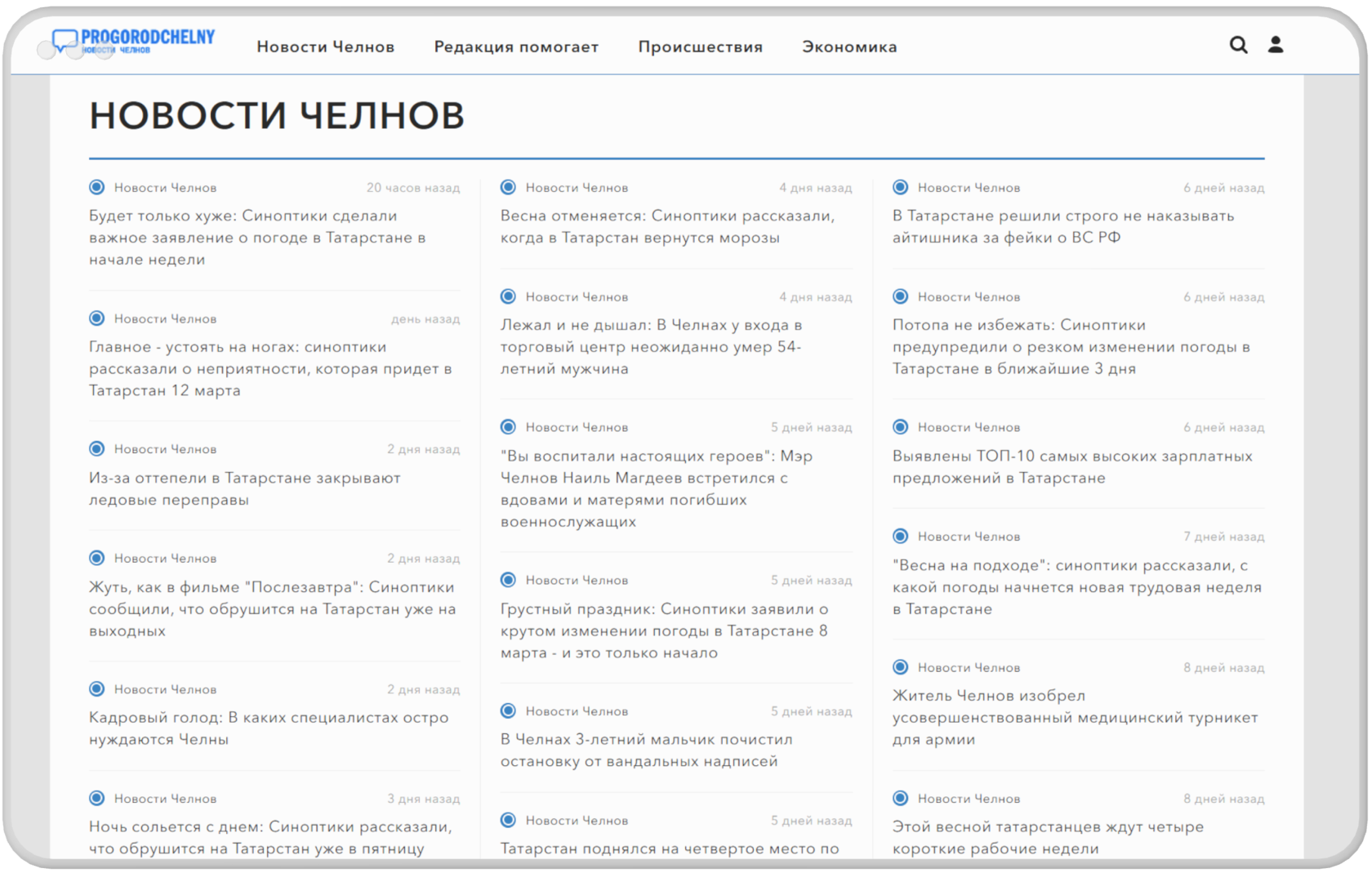Viewport: 1372px width, 873px height.
Task: Click category icon above 'Выявлены ТОП-10' headline
Action: [900, 426]
